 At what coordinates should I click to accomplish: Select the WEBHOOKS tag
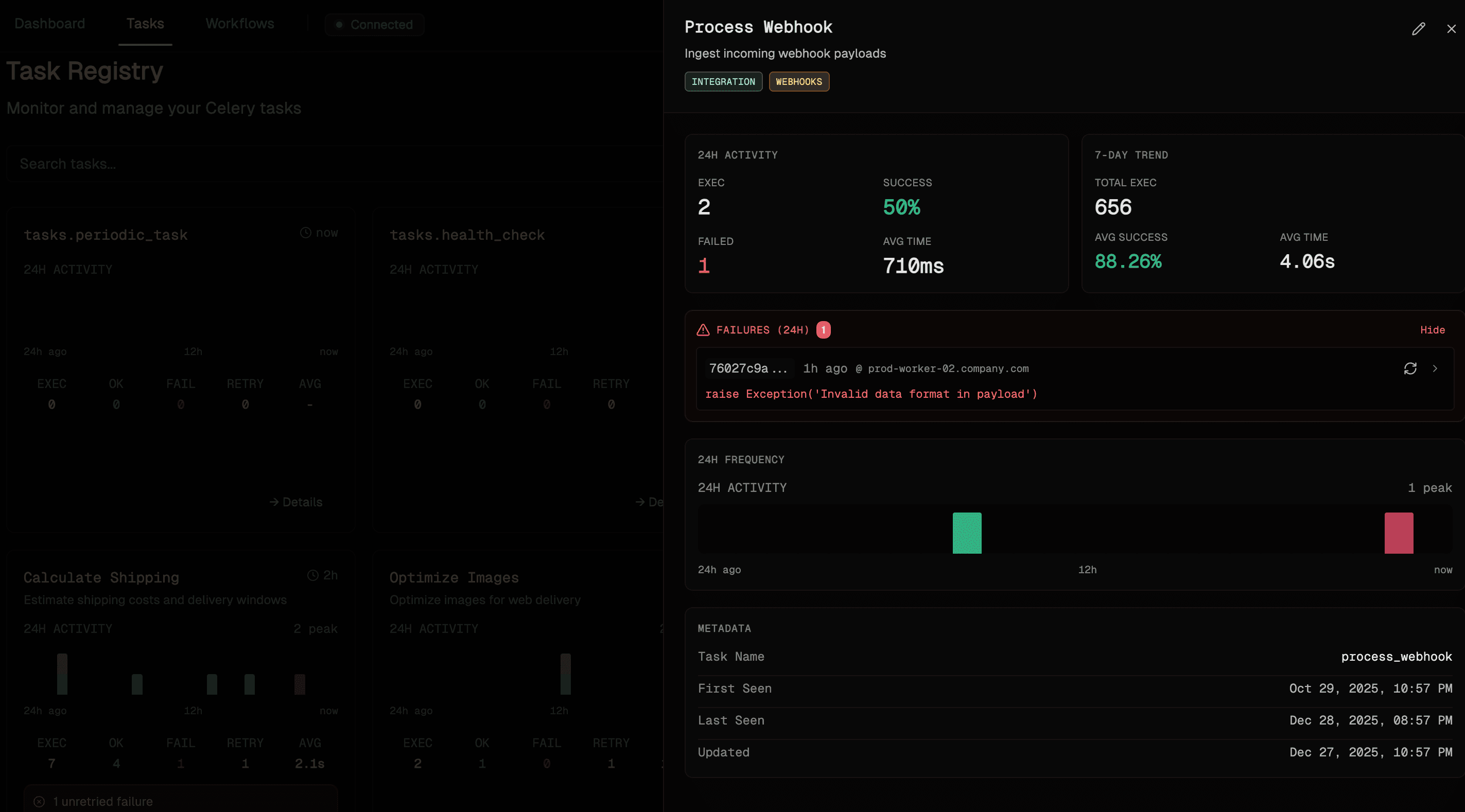click(798, 81)
